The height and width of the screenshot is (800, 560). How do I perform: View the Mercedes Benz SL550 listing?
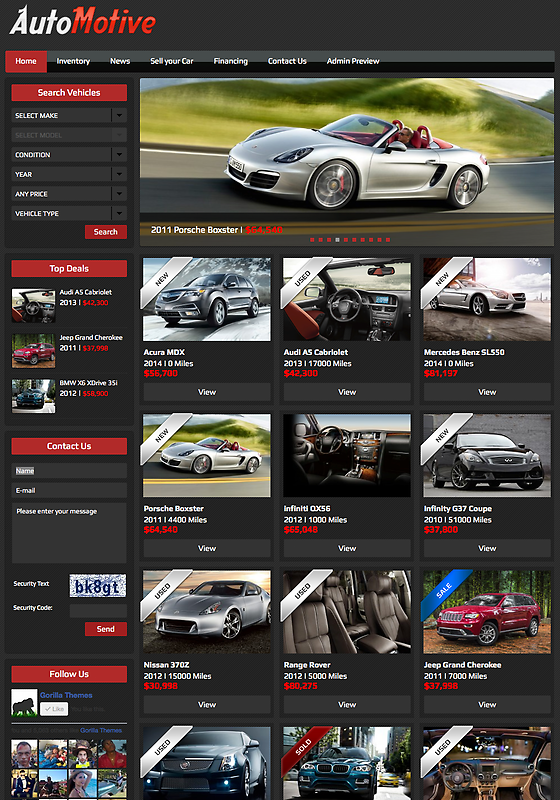(x=487, y=392)
